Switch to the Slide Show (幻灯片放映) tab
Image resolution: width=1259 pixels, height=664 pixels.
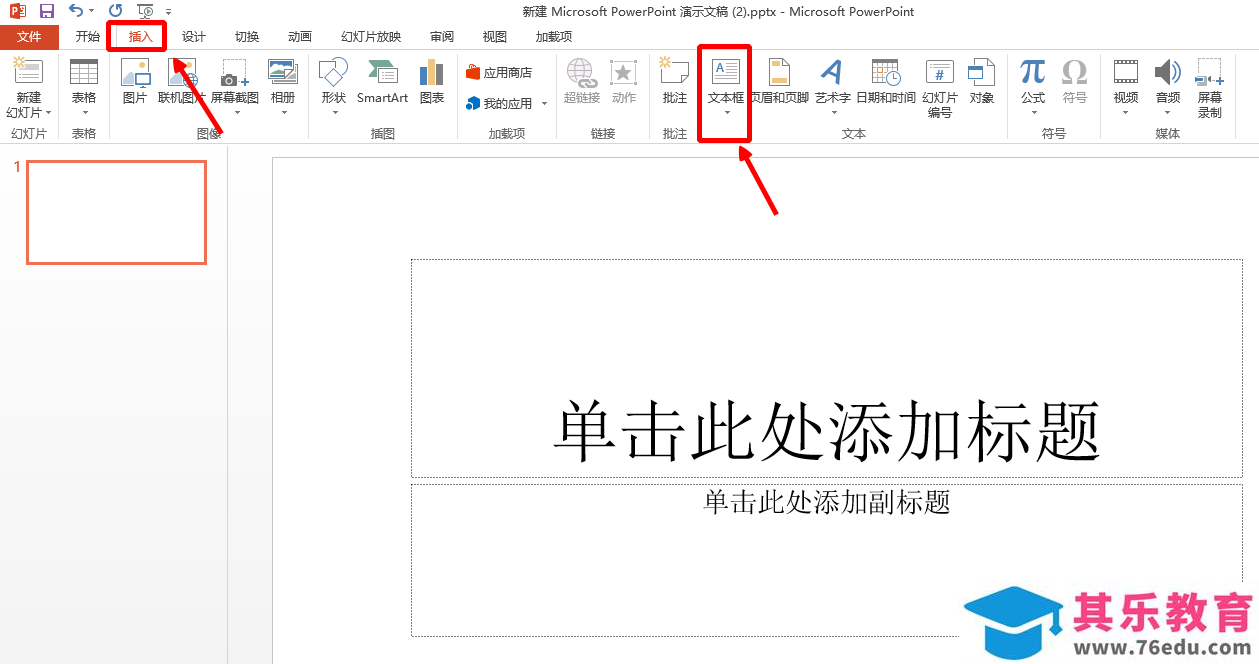click(x=371, y=37)
